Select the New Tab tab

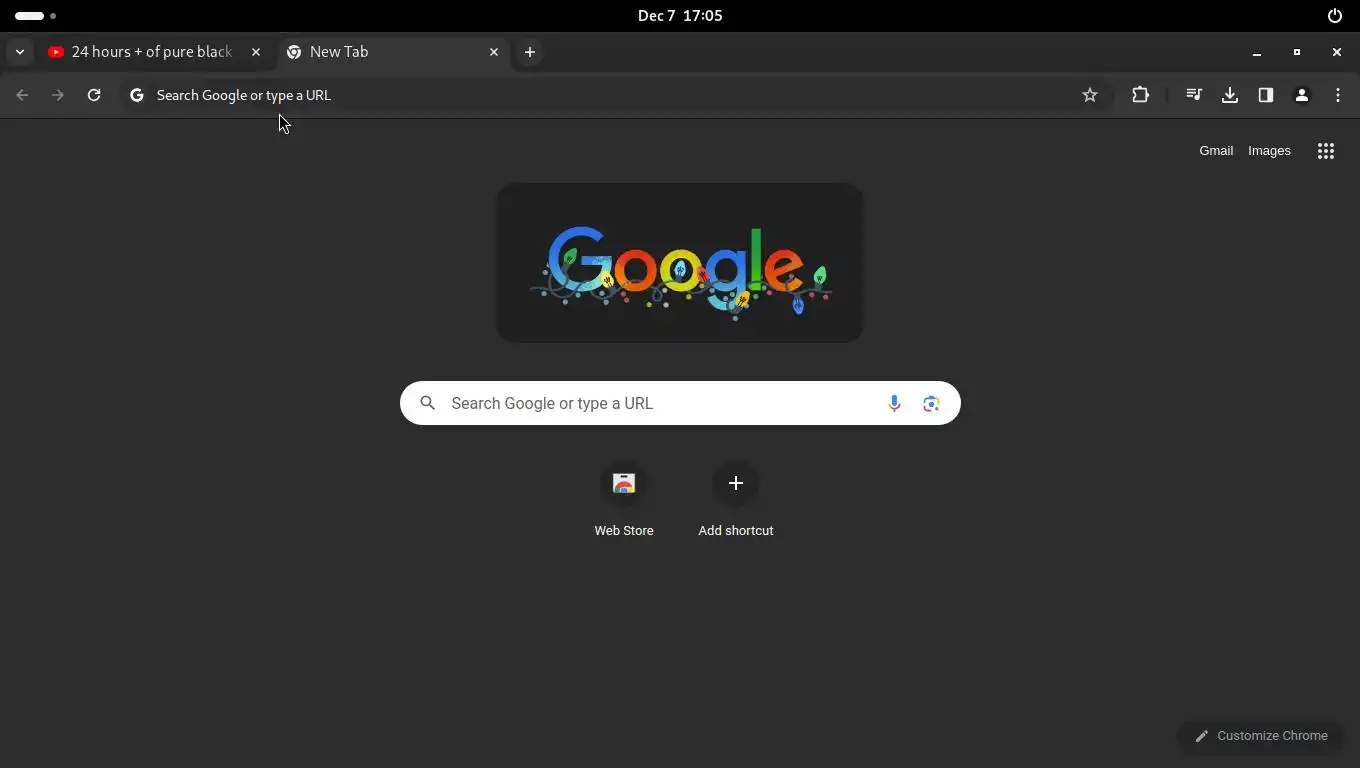click(x=393, y=52)
